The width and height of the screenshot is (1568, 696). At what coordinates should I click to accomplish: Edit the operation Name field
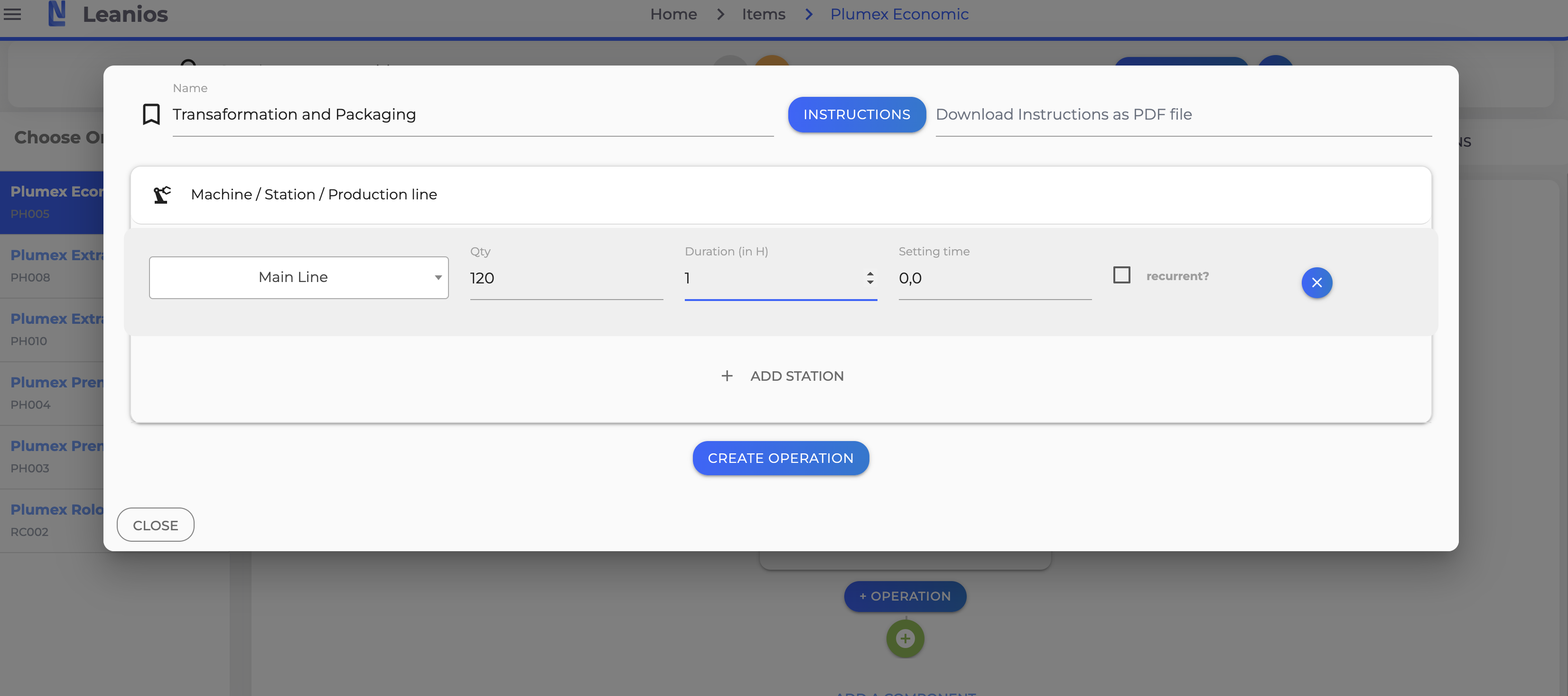(472, 114)
